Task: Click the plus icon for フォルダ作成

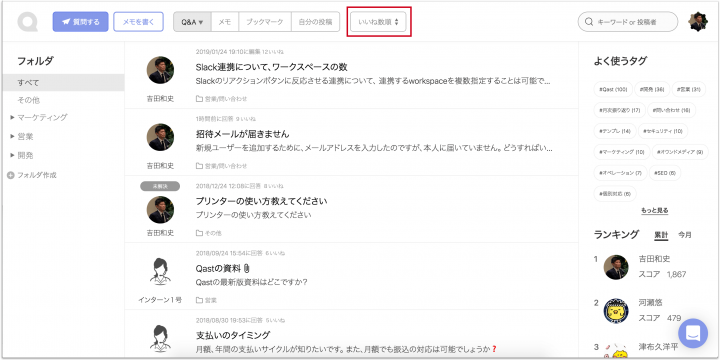Action: coord(10,175)
